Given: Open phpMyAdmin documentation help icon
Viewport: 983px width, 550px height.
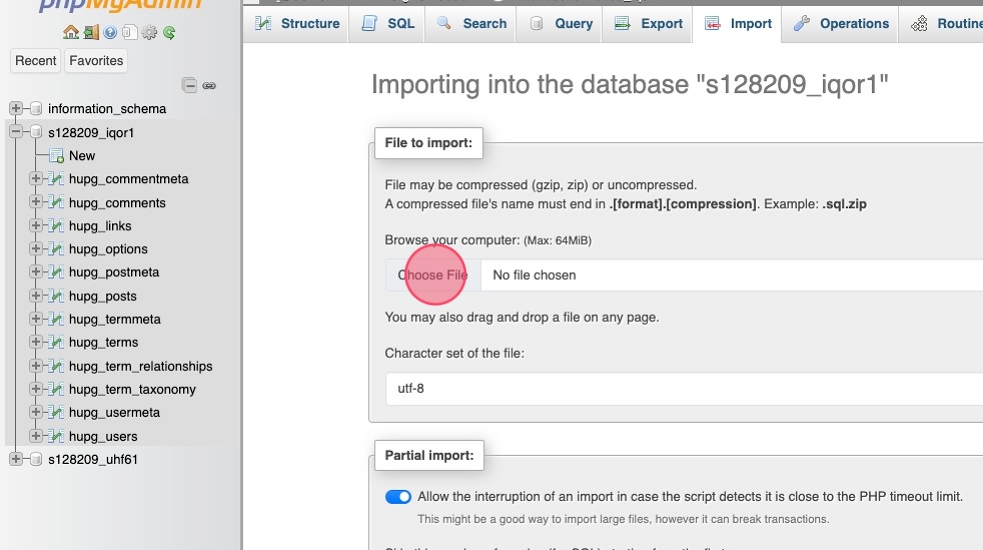Looking at the screenshot, I should tap(110, 33).
